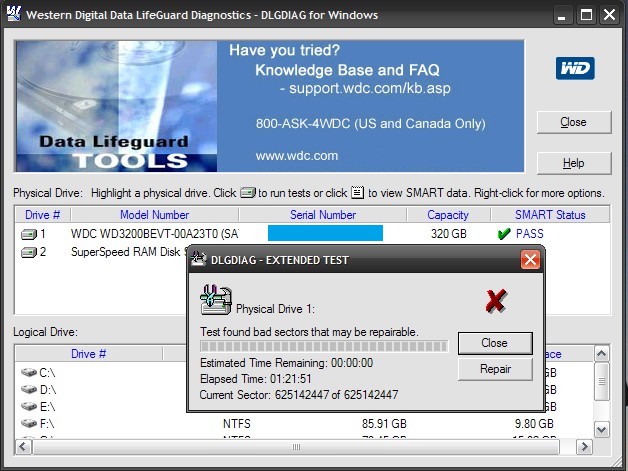Click the 85.91 GB value
628x471 pixels.
coord(384,423)
